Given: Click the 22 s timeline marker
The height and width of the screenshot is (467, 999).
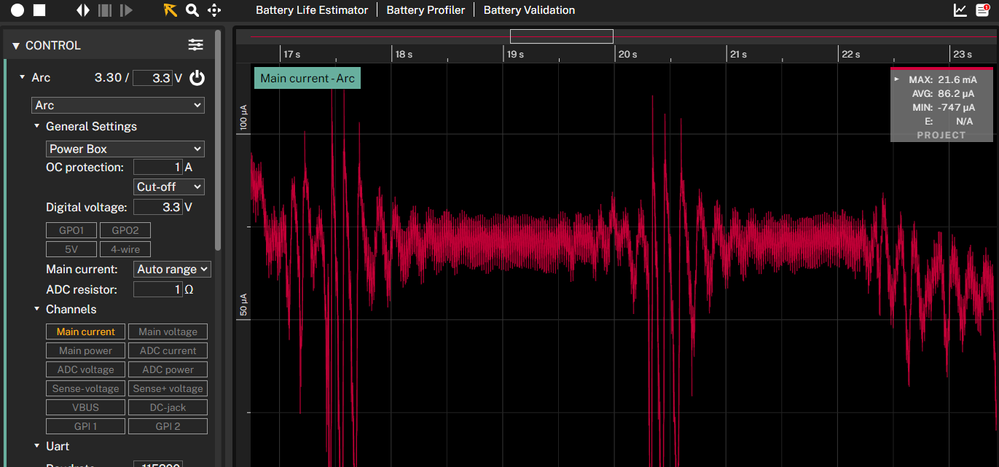Looking at the screenshot, I should pyautogui.click(x=851, y=55).
